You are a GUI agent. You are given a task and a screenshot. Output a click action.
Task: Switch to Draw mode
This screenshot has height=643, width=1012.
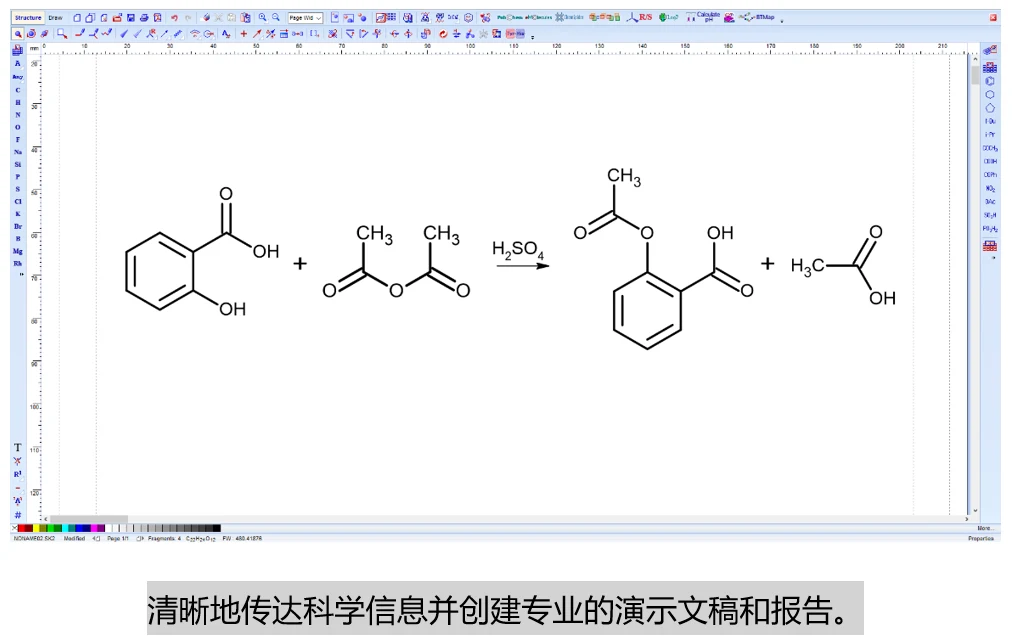click(x=56, y=18)
